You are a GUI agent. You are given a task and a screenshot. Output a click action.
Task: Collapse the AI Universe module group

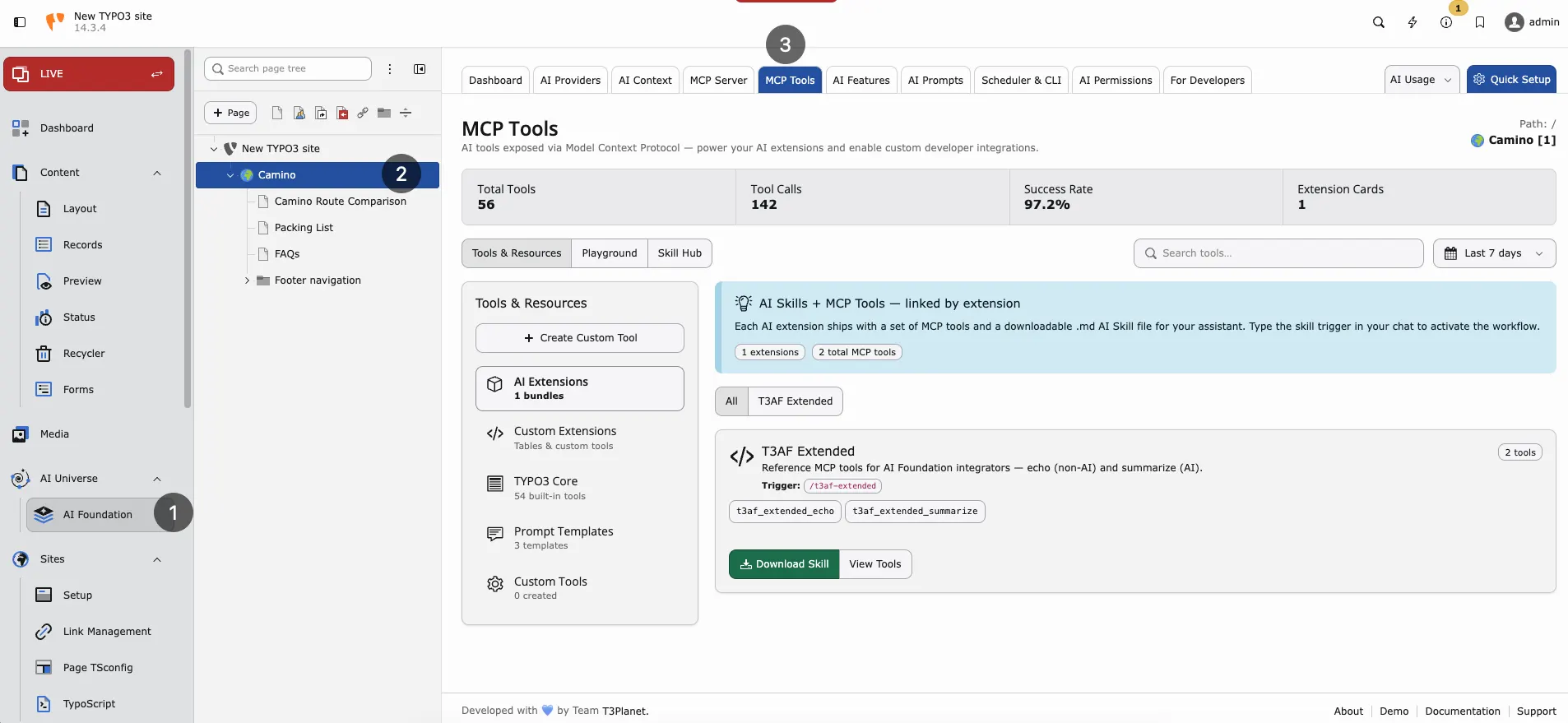(157, 479)
